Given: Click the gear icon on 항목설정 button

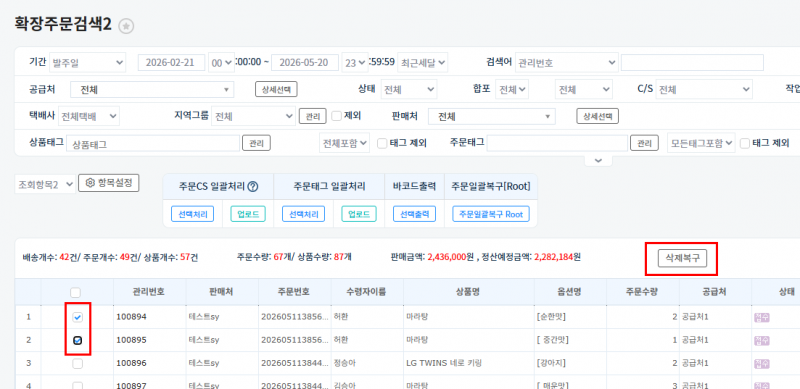Looking at the screenshot, I should click(90, 183).
